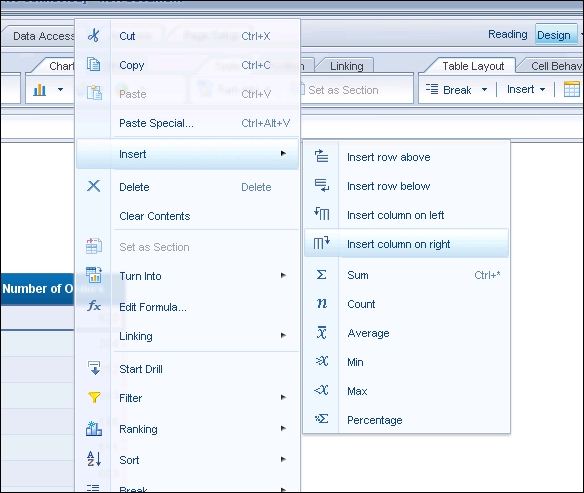584x493 pixels.
Task: Select Insert row below entry
Action: tap(406, 186)
